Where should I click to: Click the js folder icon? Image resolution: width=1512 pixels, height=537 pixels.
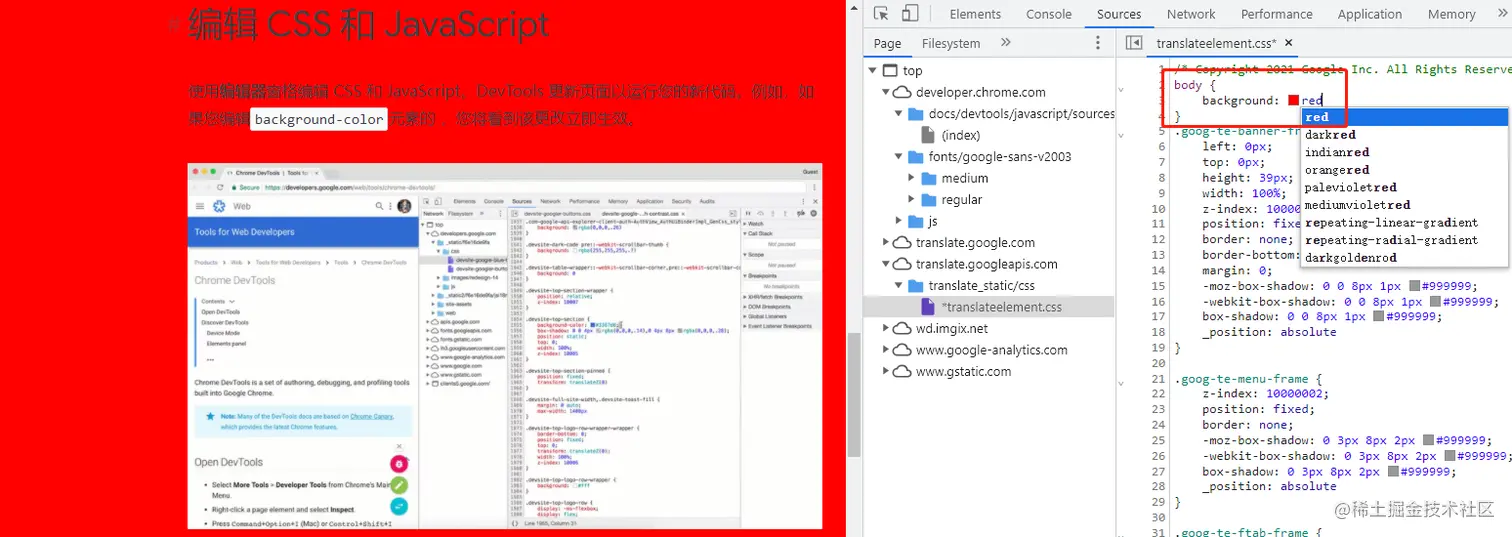(x=915, y=221)
